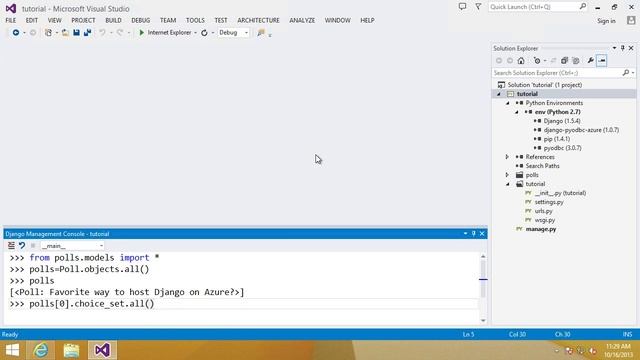Image resolution: width=640 pixels, height=360 pixels.
Task: Open the DEBUG menu
Action: (140, 20)
